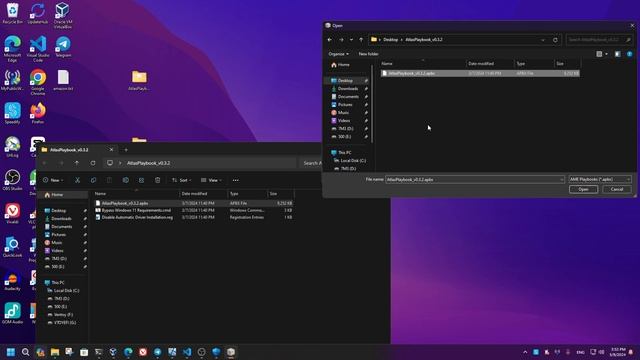
Task: Click the search box in Open dialog
Action: click(598, 40)
